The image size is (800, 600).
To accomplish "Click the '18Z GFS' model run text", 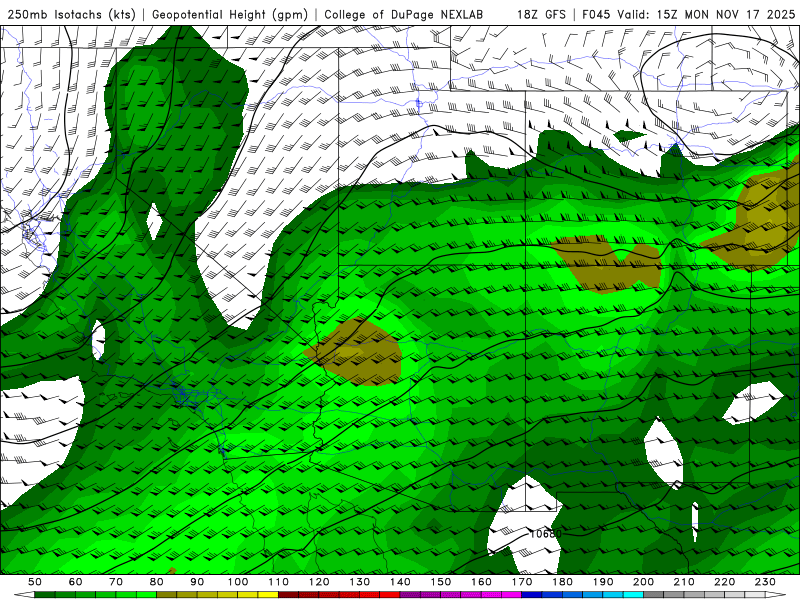I will 541,14.
